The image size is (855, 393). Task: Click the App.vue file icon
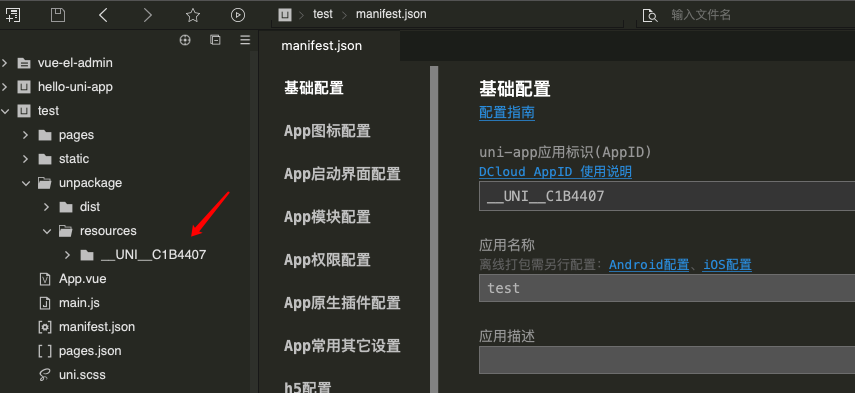point(45,279)
